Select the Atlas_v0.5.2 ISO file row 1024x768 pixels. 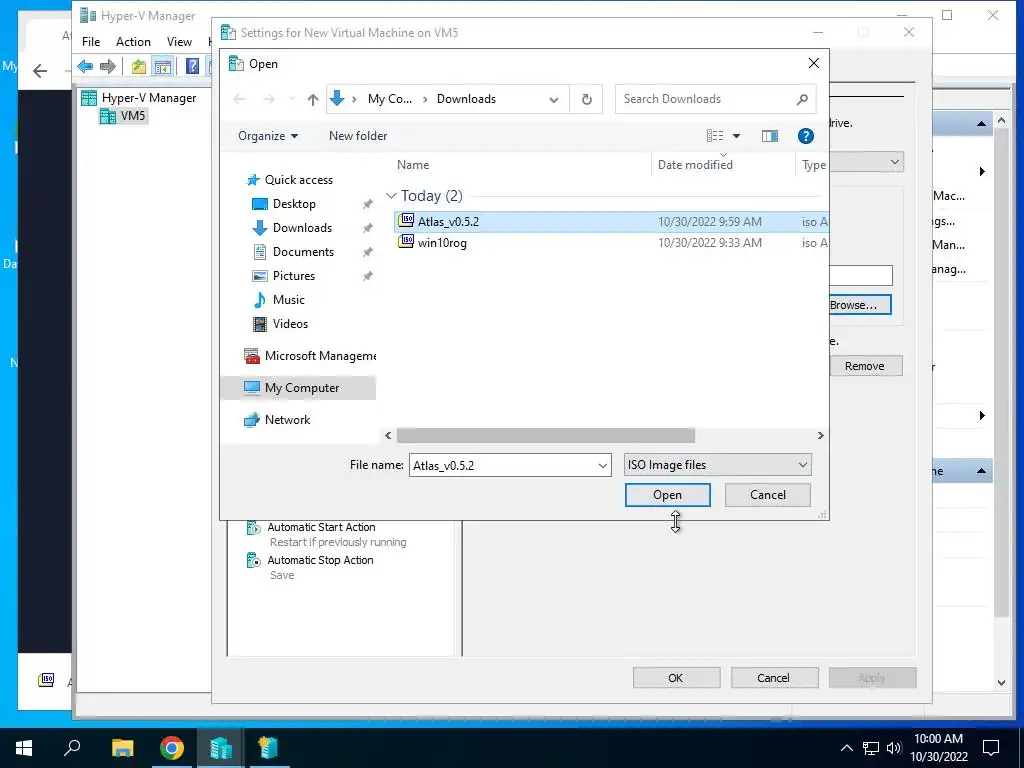[611, 222]
